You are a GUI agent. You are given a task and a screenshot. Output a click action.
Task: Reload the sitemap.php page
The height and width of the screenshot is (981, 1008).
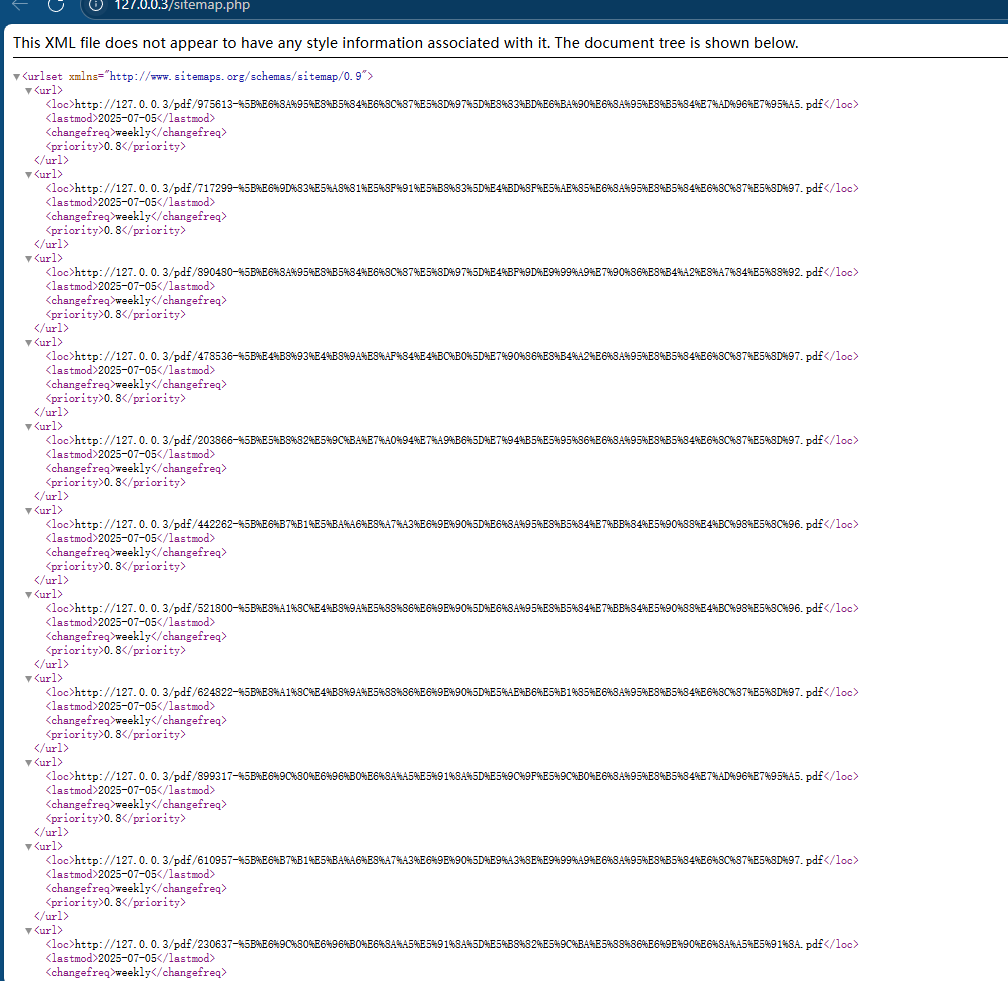point(57,5)
